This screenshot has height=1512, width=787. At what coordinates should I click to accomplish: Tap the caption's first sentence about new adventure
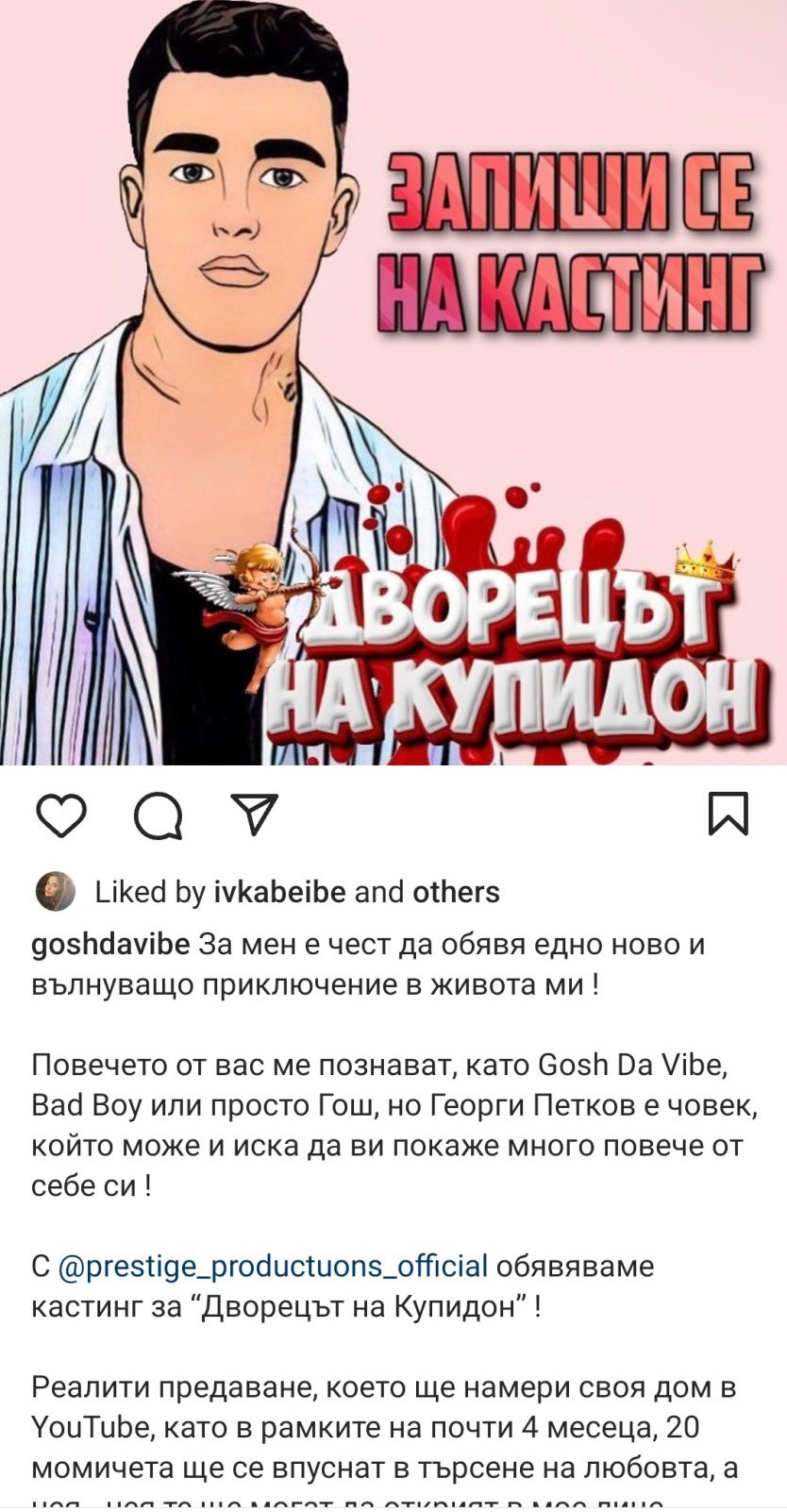click(x=368, y=965)
